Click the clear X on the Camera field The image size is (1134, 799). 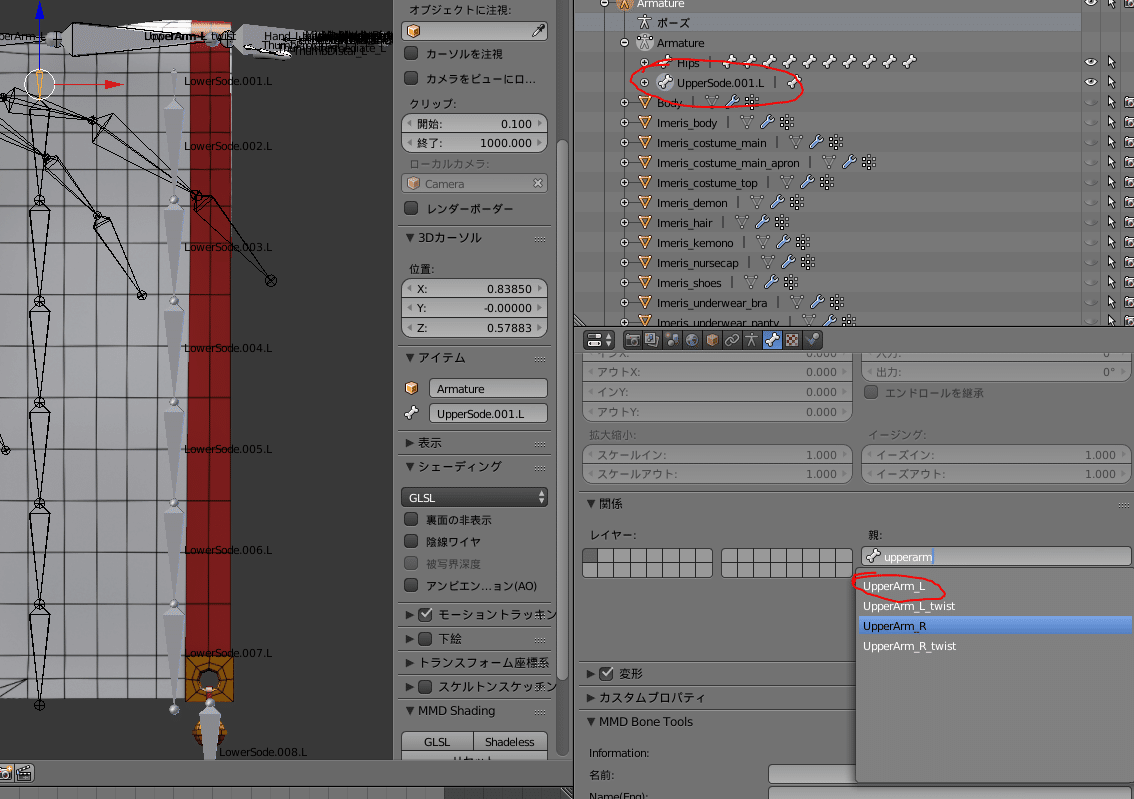pyautogui.click(x=538, y=184)
